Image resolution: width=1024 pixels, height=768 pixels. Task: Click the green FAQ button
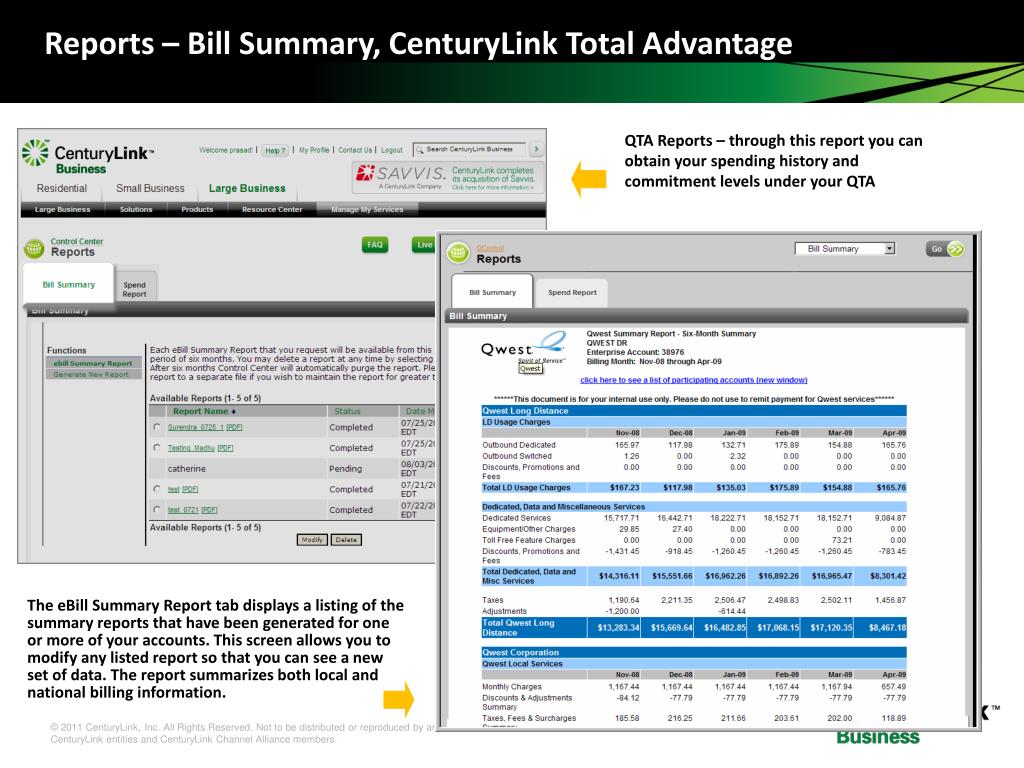pyautogui.click(x=375, y=245)
